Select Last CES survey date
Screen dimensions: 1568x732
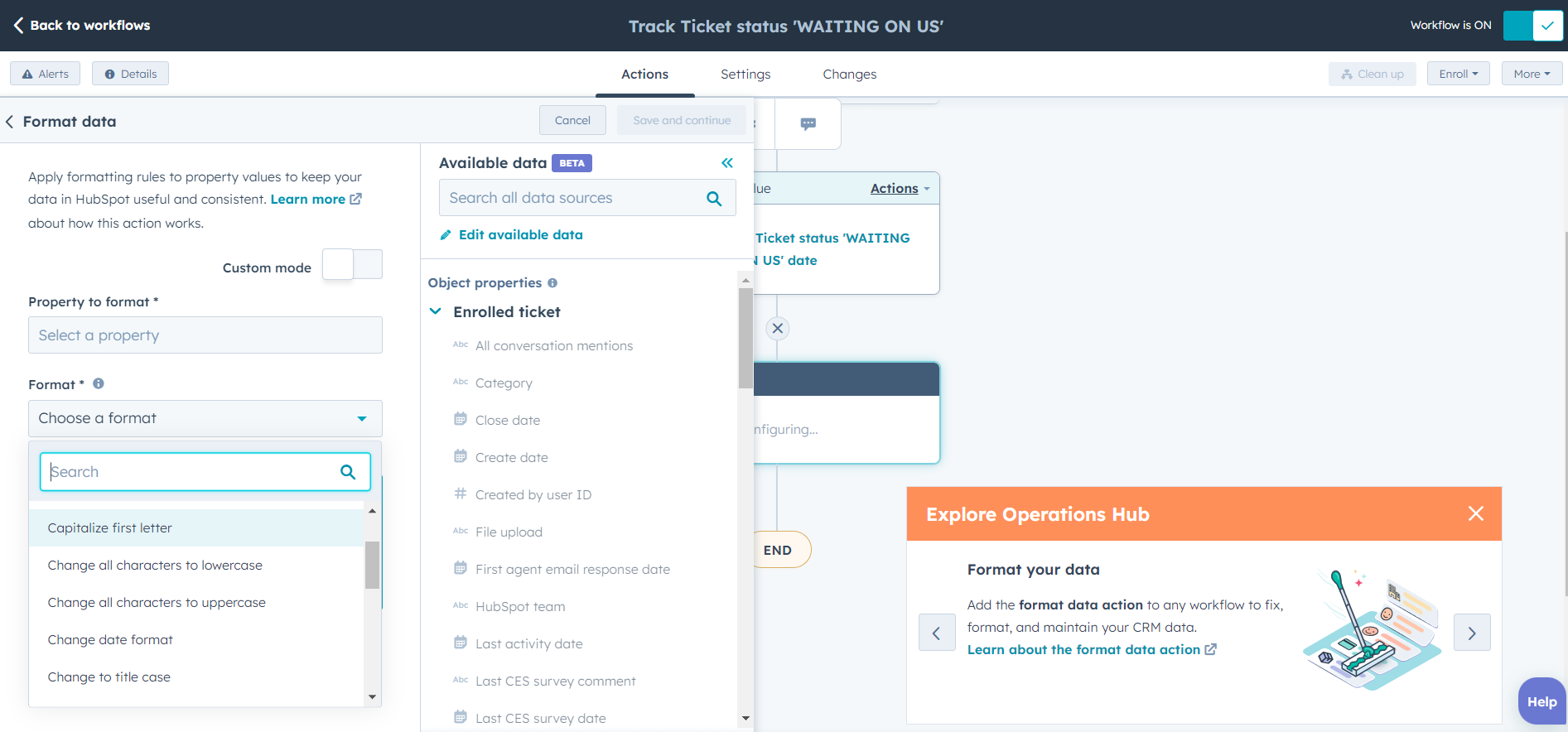point(540,718)
